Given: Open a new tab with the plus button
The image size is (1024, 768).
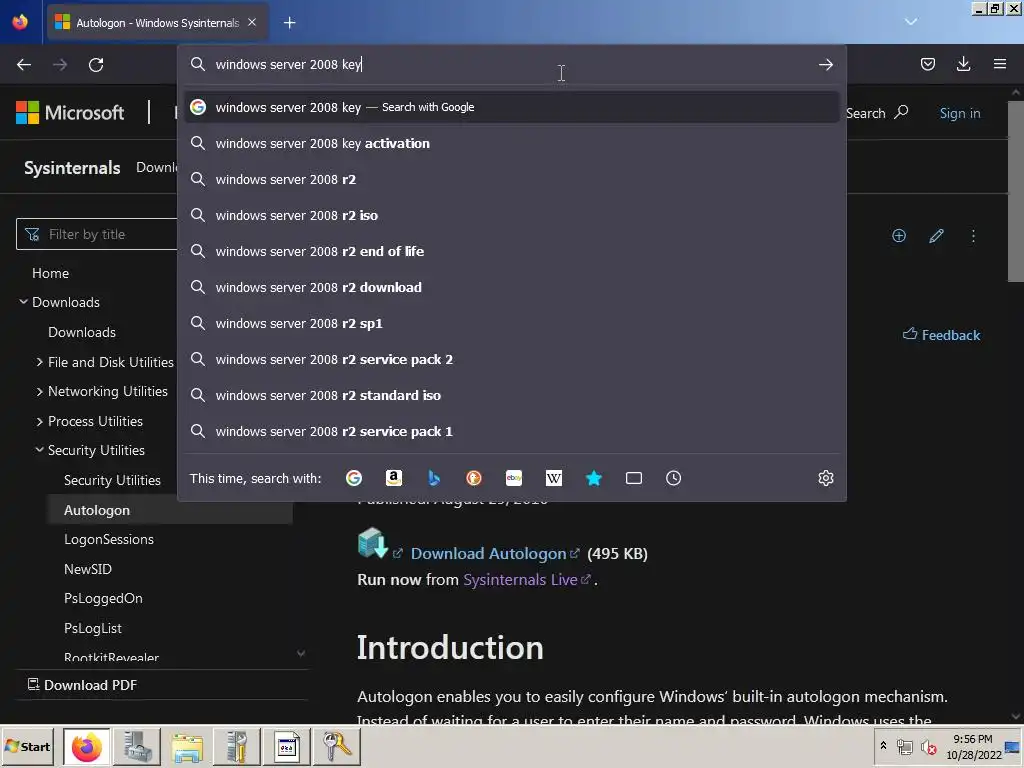Looking at the screenshot, I should pos(289,23).
